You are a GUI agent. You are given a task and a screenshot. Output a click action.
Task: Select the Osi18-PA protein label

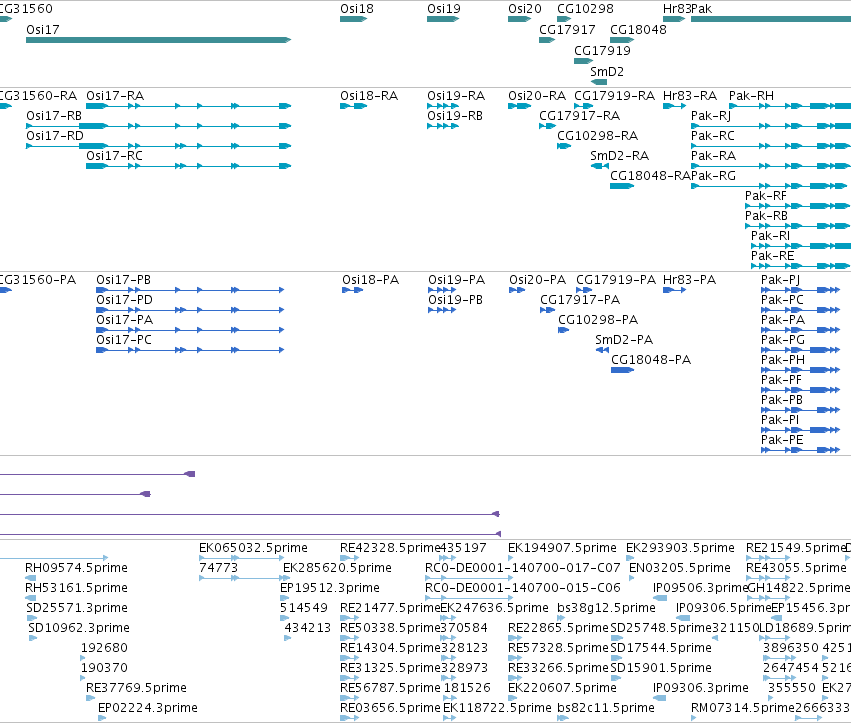click(370, 280)
